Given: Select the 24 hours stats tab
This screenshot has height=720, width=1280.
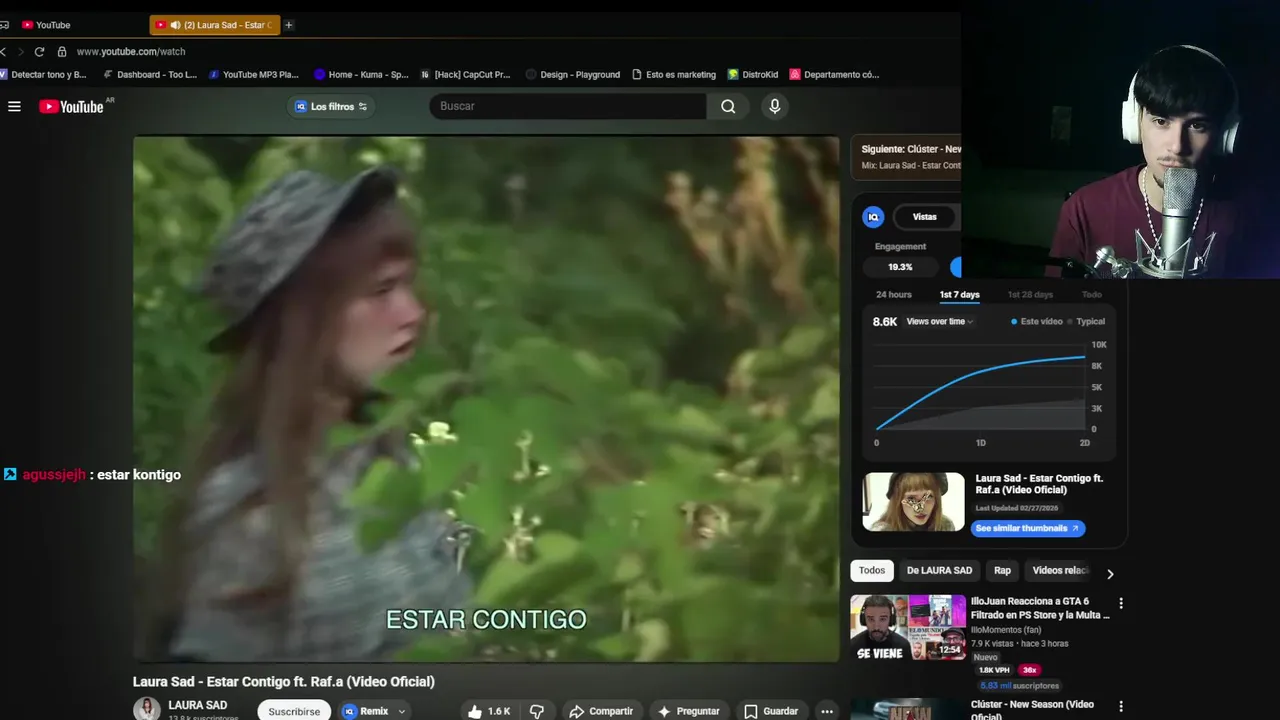Looking at the screenshot, I should (x=894, y=295).
